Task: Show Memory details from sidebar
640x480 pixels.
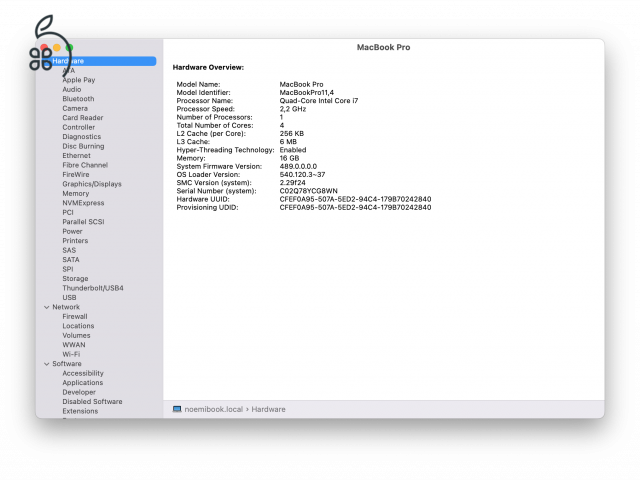Action: coord(75,193)
